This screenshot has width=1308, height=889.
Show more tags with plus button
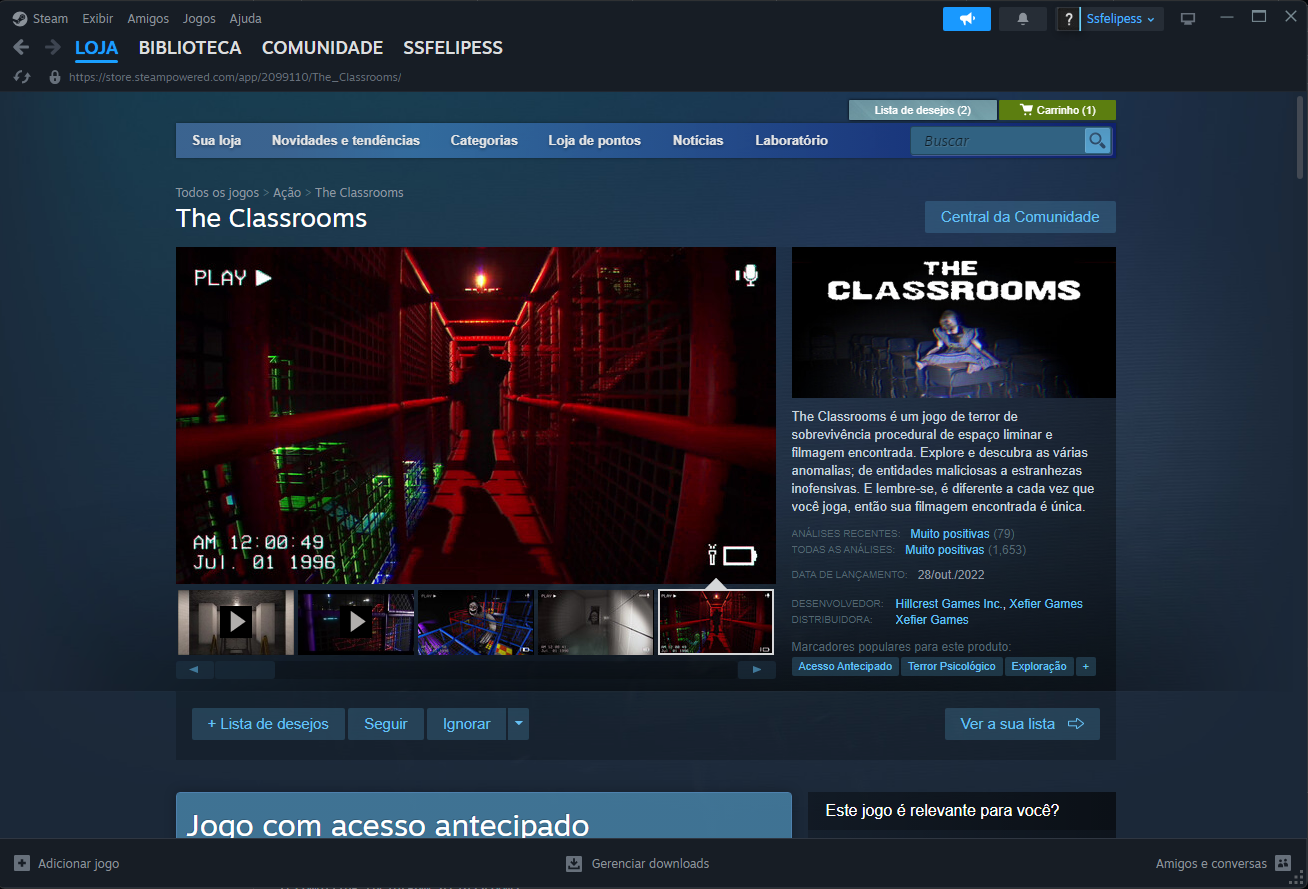pos(1086,666)
